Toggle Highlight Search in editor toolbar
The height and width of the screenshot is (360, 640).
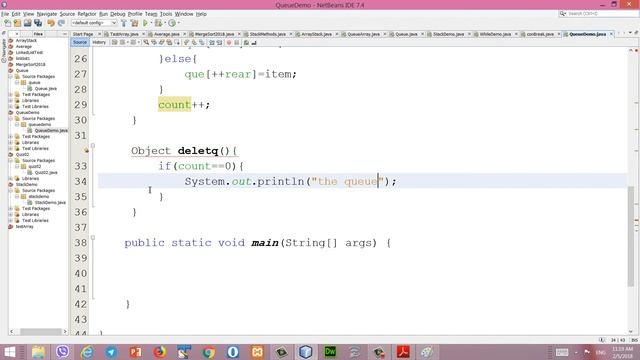click(x=169, y=42)
